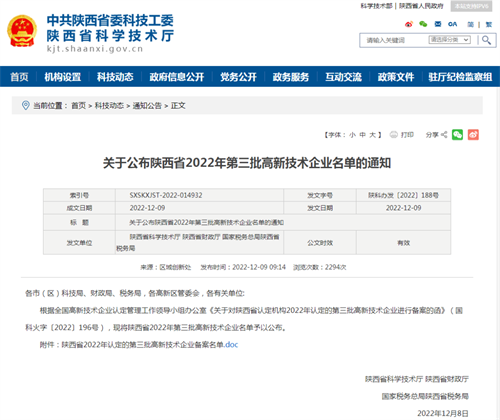Share article via green WeChat icon
The height and width of the screenshot is (420, 500).
(457, 135)
